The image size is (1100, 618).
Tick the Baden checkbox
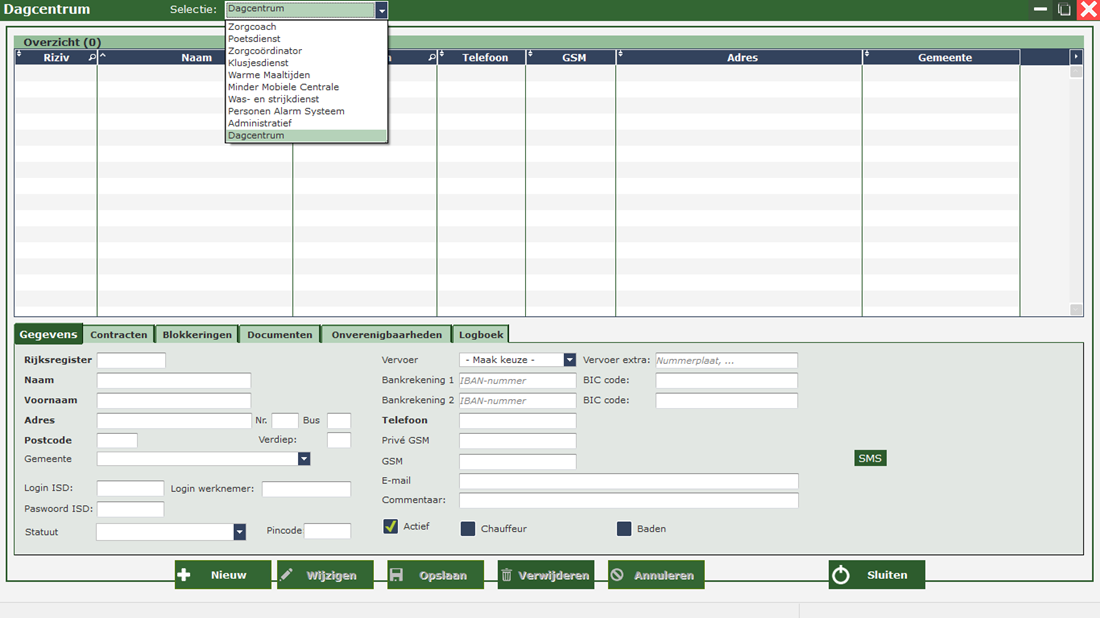[x=624, y=528]
